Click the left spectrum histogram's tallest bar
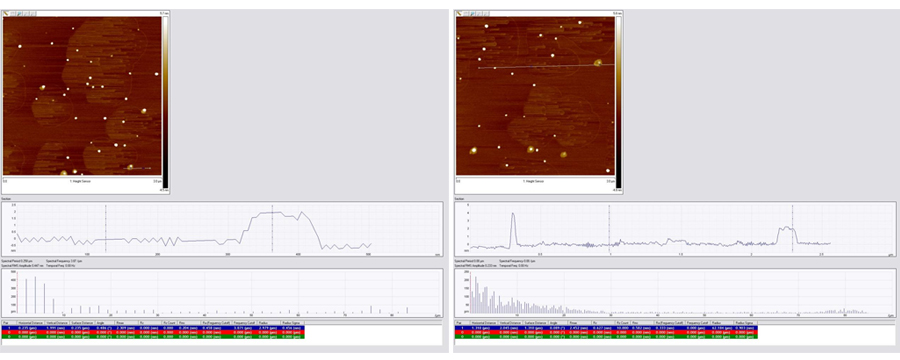The image size is (900, 360). 35,295
